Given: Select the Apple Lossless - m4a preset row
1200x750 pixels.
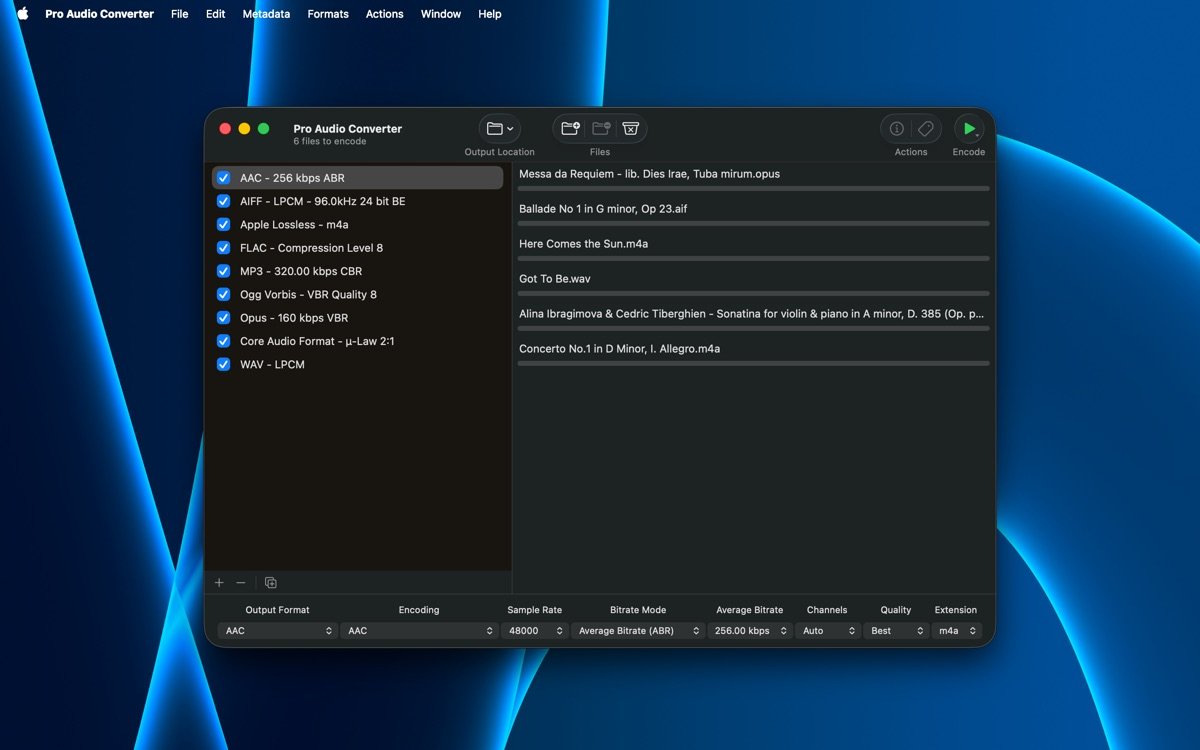Looking at the screenshot, I should [x=357, y=225].
